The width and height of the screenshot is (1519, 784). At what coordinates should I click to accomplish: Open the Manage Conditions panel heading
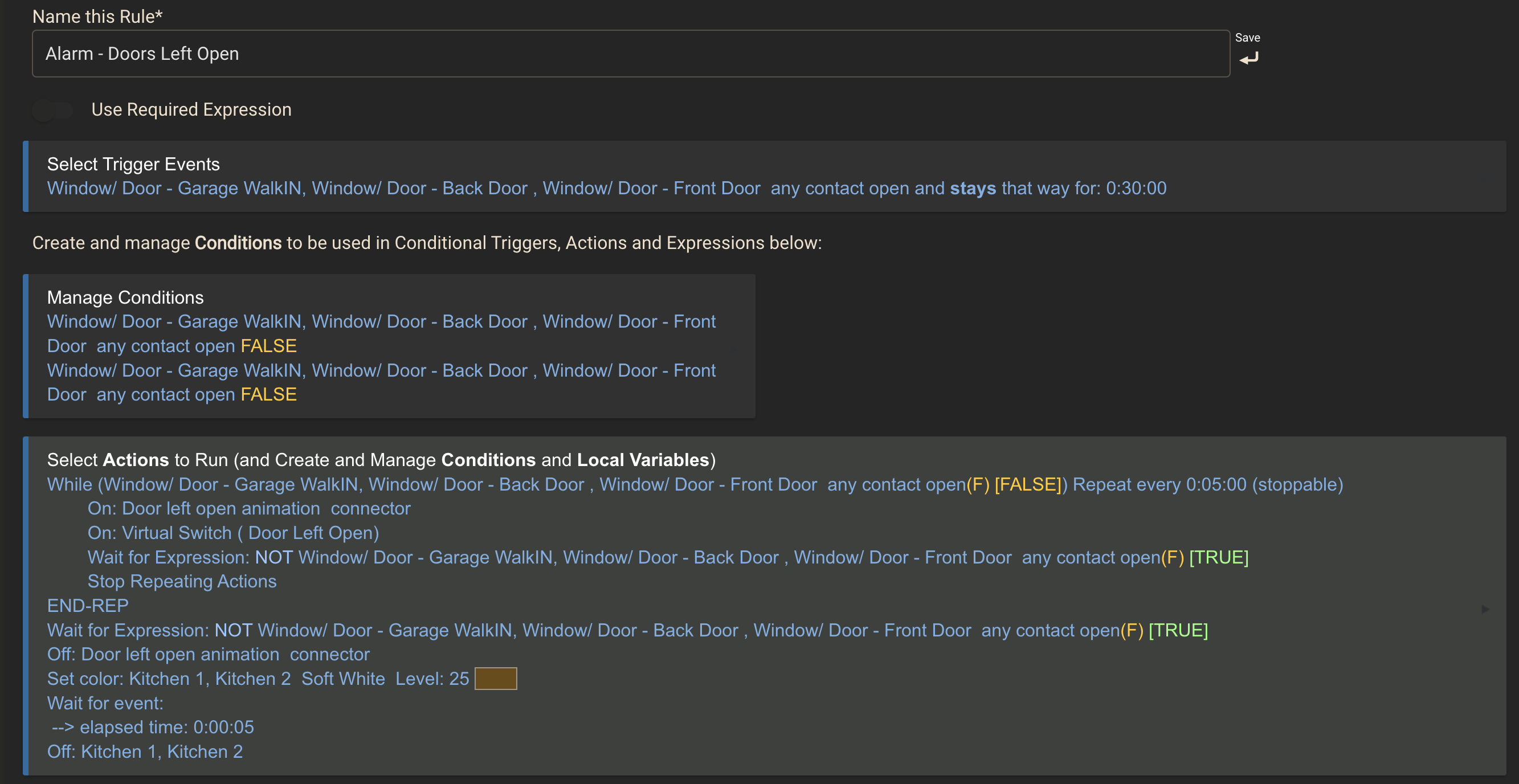tap(125, 297)
